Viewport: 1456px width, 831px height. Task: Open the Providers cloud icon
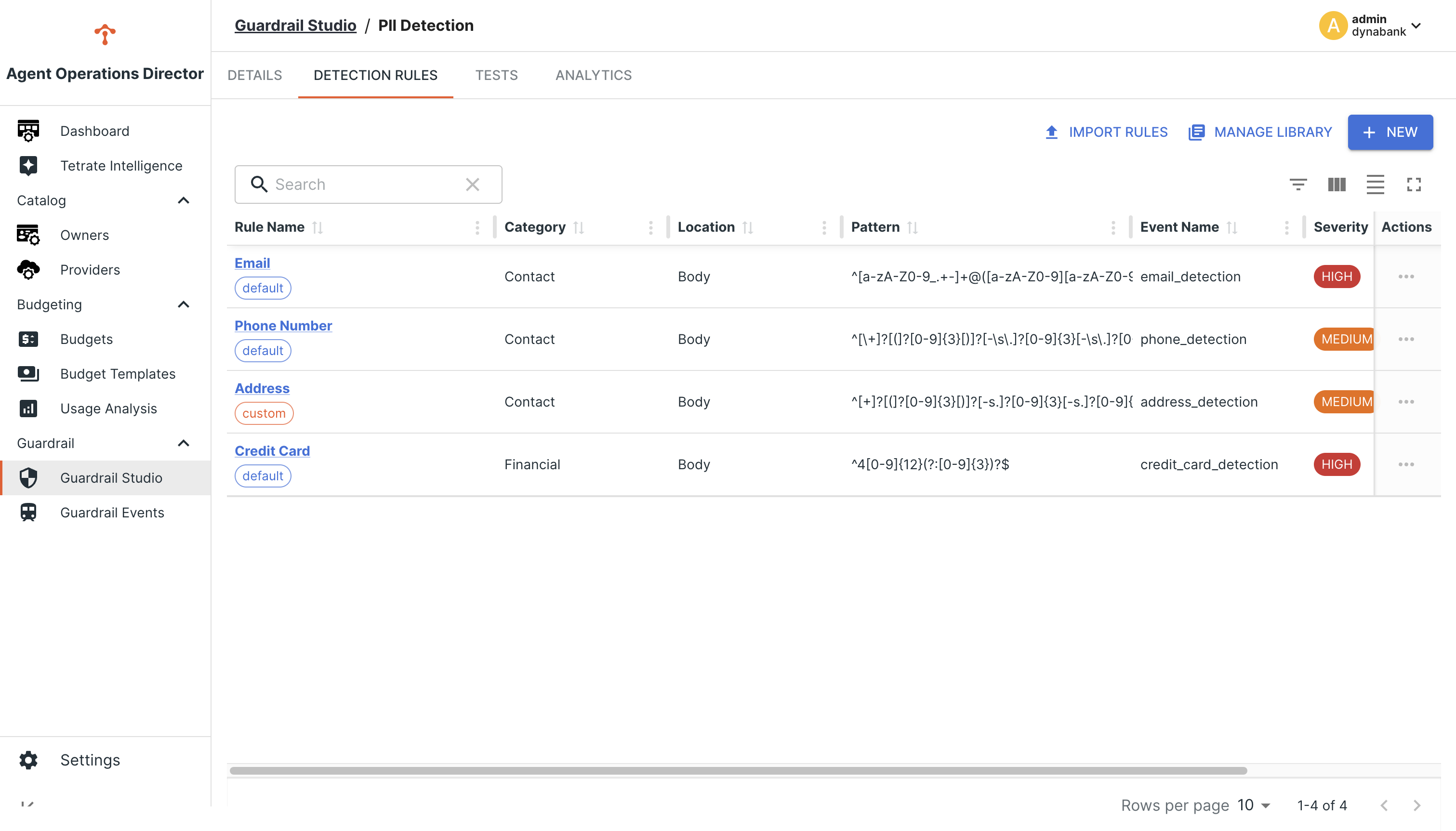coord(28,269)
